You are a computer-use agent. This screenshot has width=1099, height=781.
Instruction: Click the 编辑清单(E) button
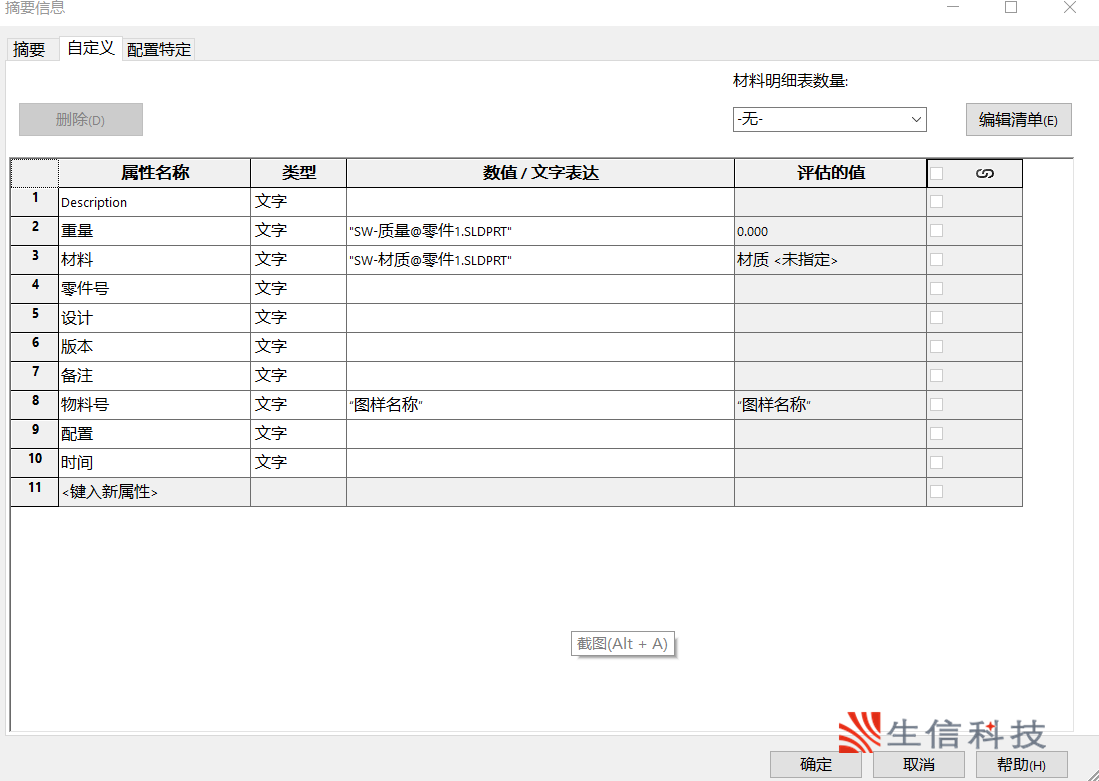click(1018, 119)
